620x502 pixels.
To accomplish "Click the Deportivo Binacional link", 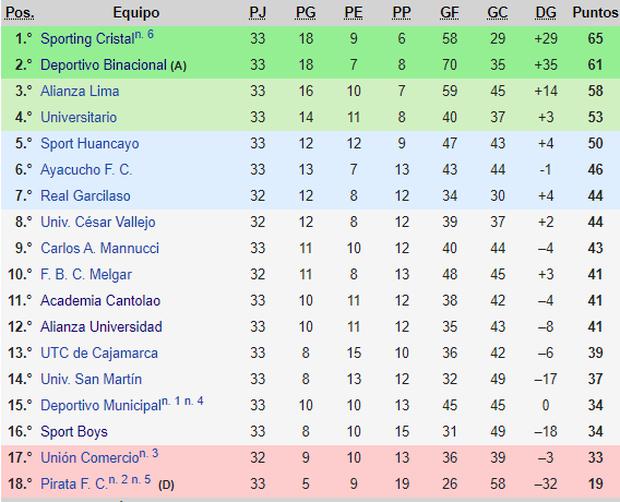I will (x=104, y=65).
